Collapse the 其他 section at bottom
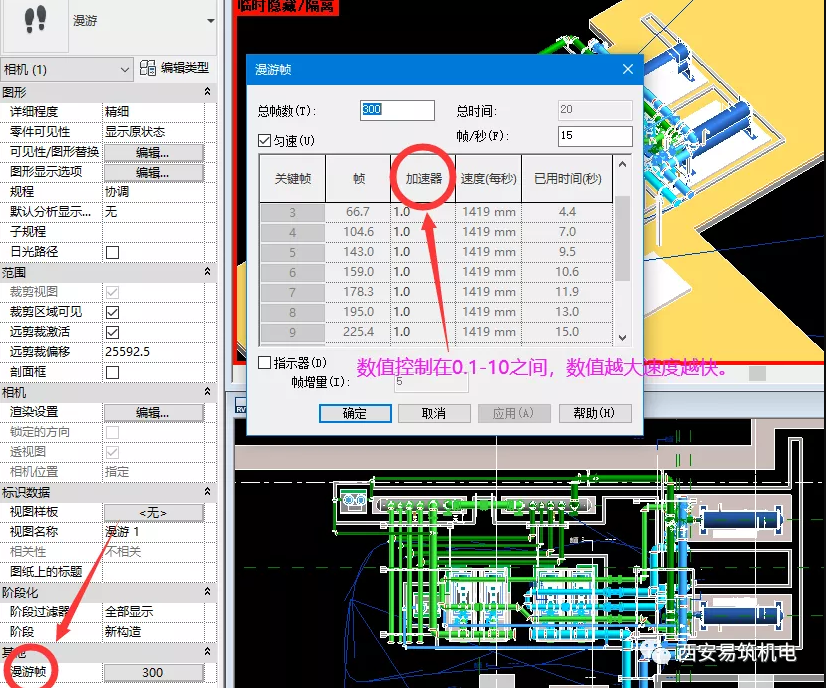 coord(208,652)
